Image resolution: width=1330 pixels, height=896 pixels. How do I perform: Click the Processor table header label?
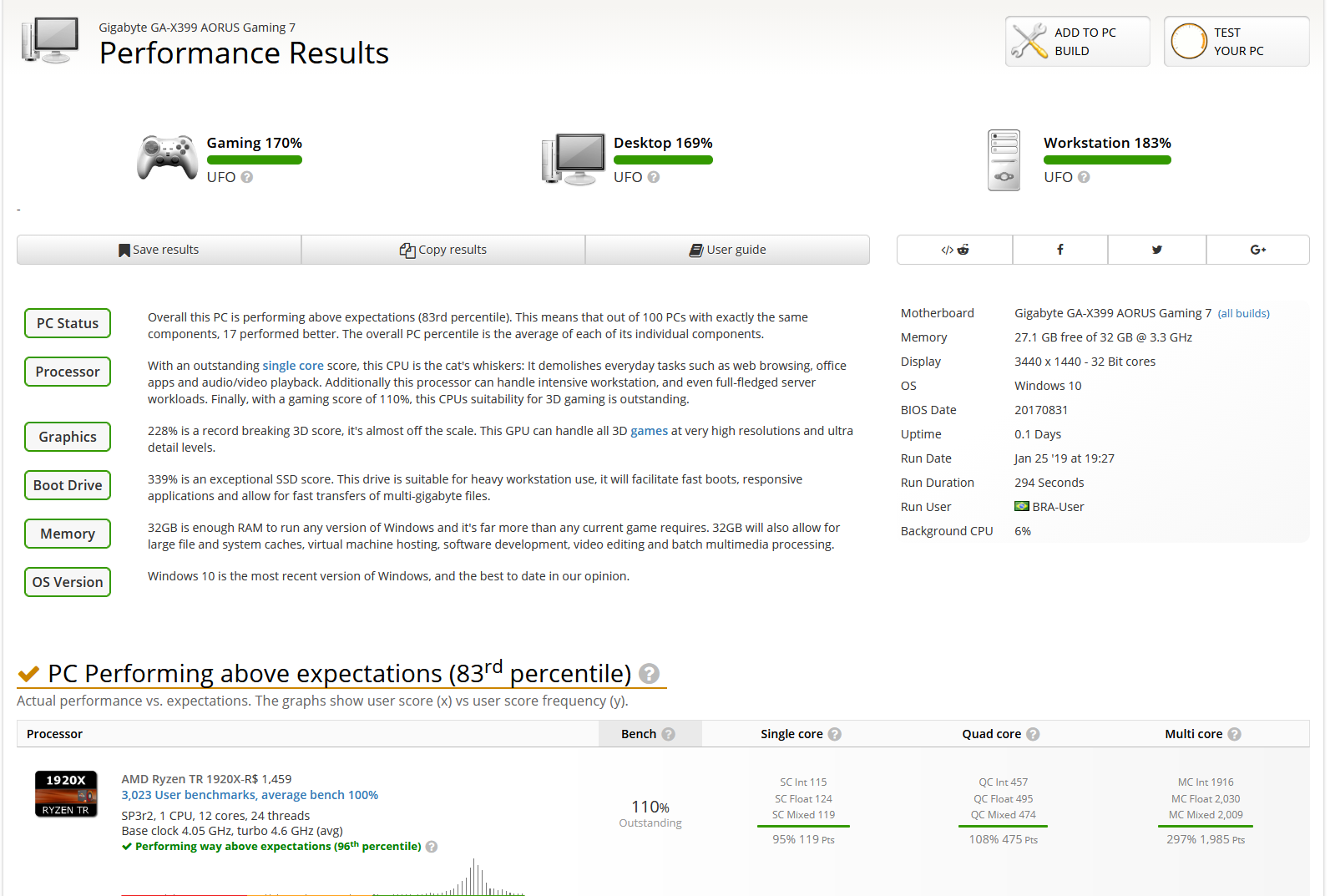[x=54, y=734]
